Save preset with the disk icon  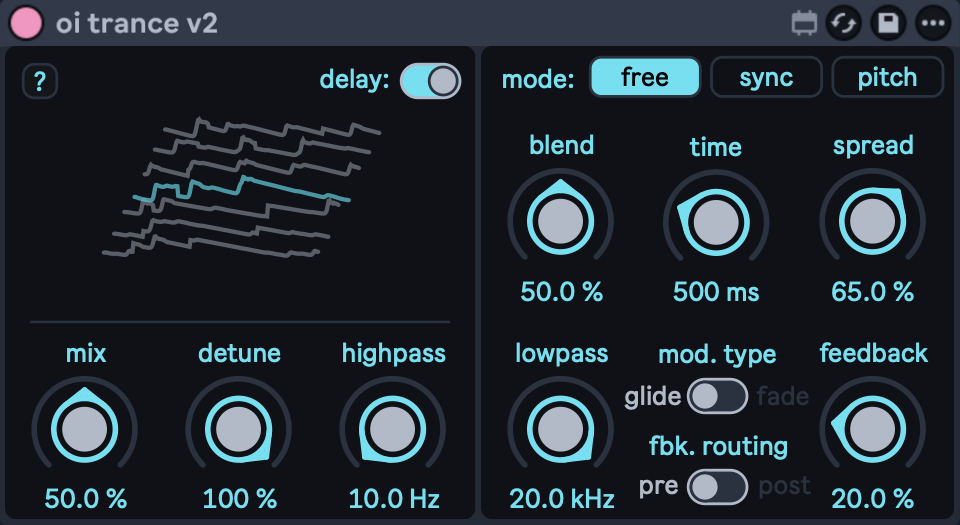(x=888, y=23)
